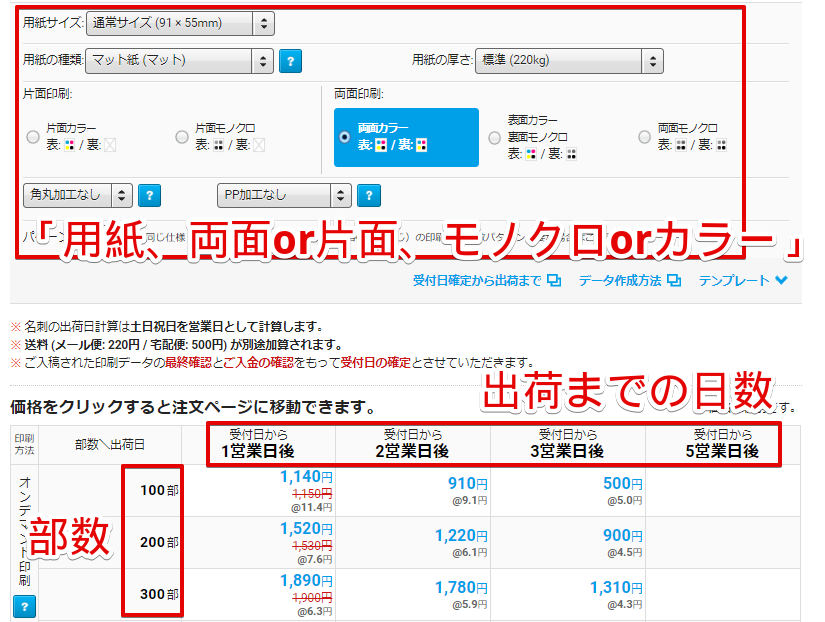Image resolution: width=825 pixels, height=622 pixels.
Task: Expand the 角丸加工なし dropdown
Action: point(77,195)
